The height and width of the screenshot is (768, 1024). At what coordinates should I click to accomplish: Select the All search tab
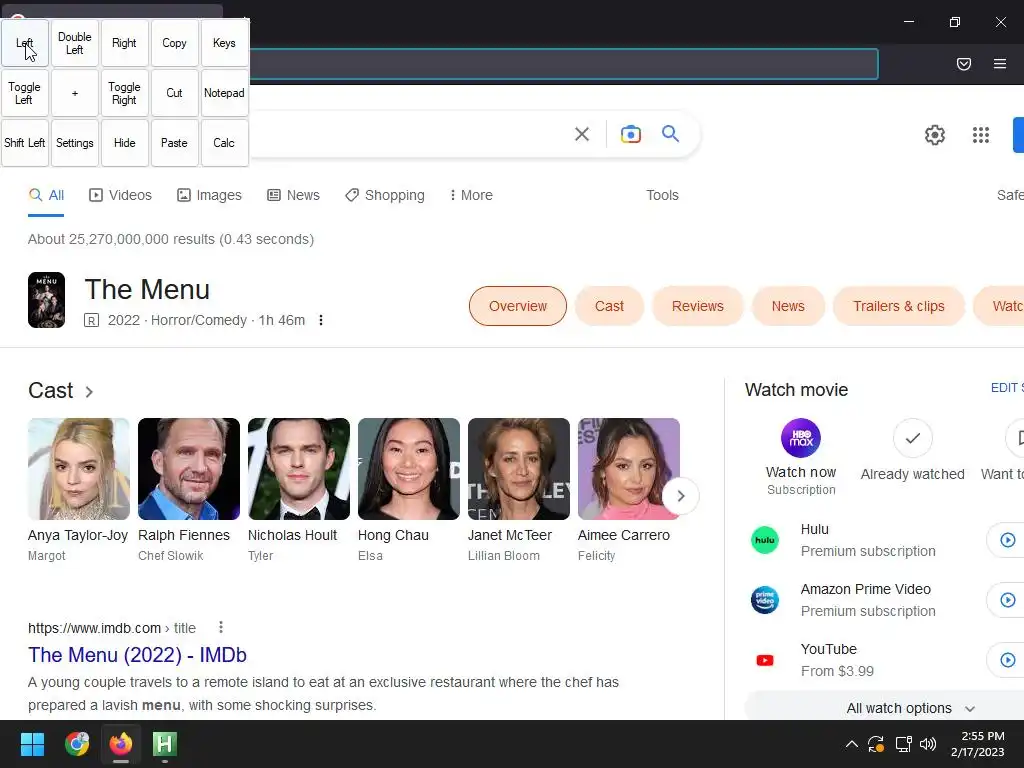(x=46, y=195)
